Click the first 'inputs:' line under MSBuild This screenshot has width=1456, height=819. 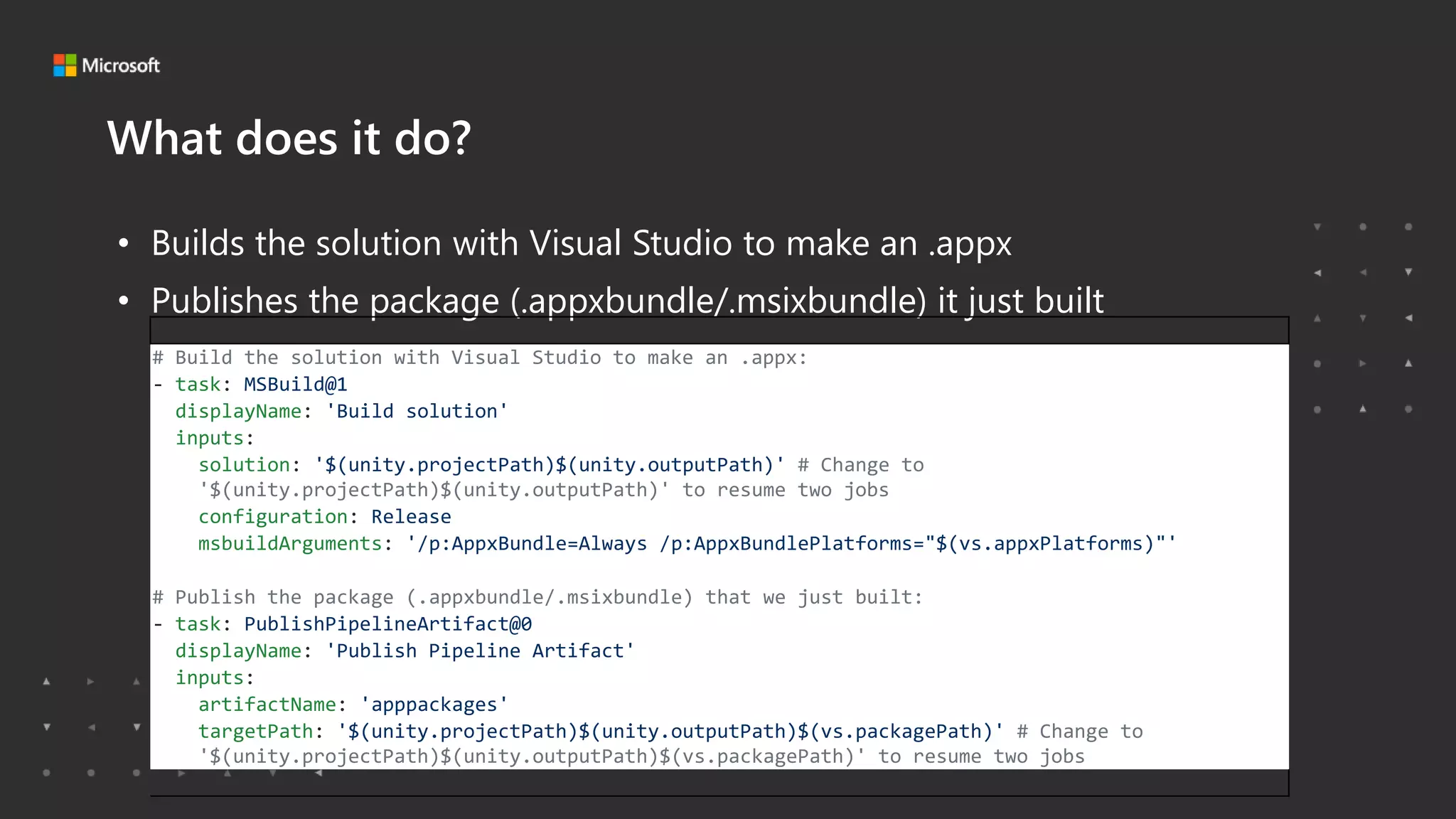coord(215,438)
